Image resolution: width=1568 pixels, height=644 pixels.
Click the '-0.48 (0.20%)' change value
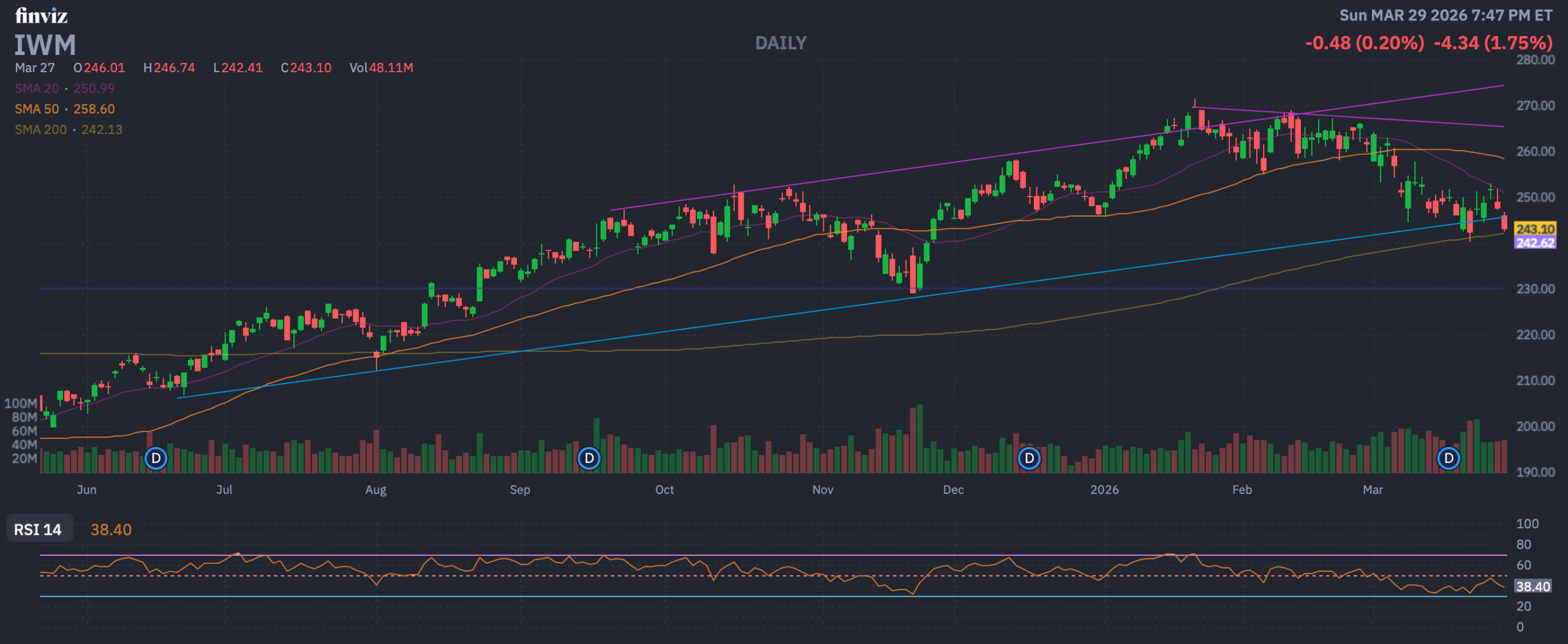click(1365, 43)
